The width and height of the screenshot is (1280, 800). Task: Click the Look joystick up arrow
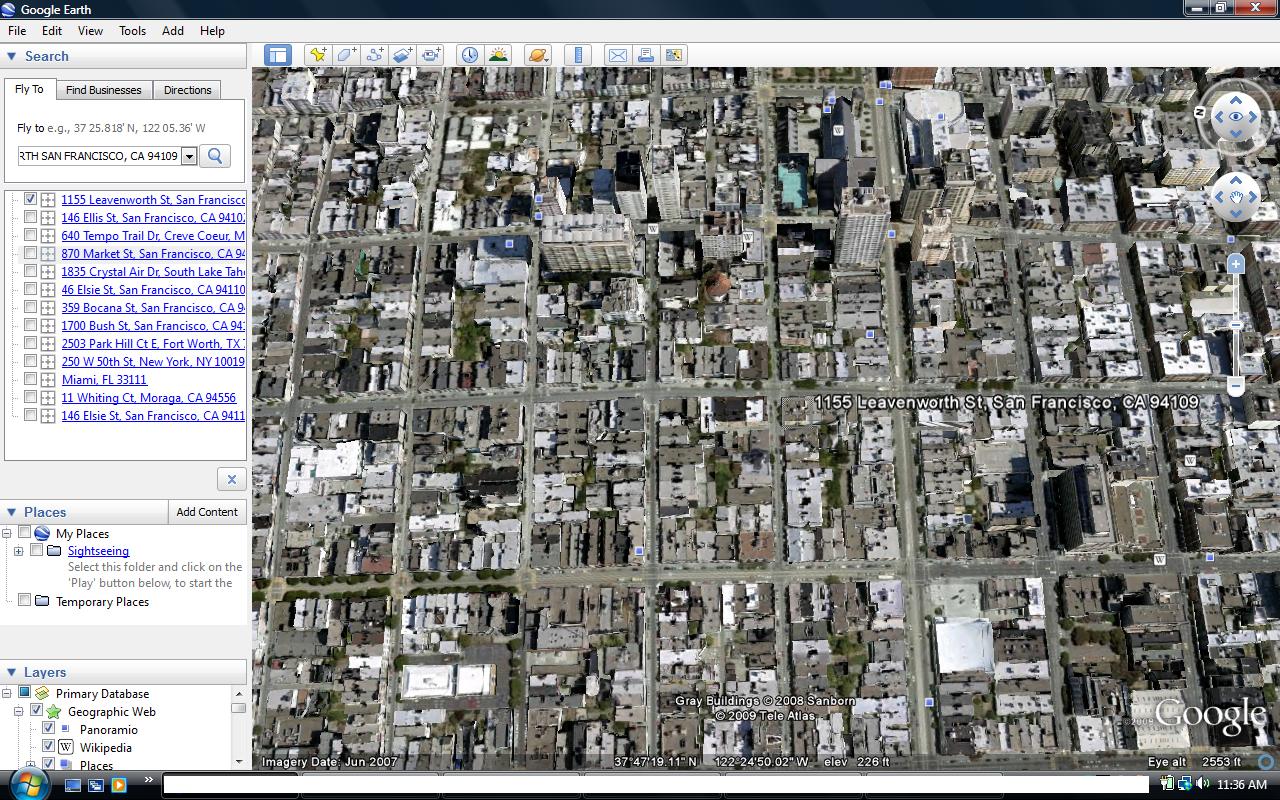pos(1236,100)
